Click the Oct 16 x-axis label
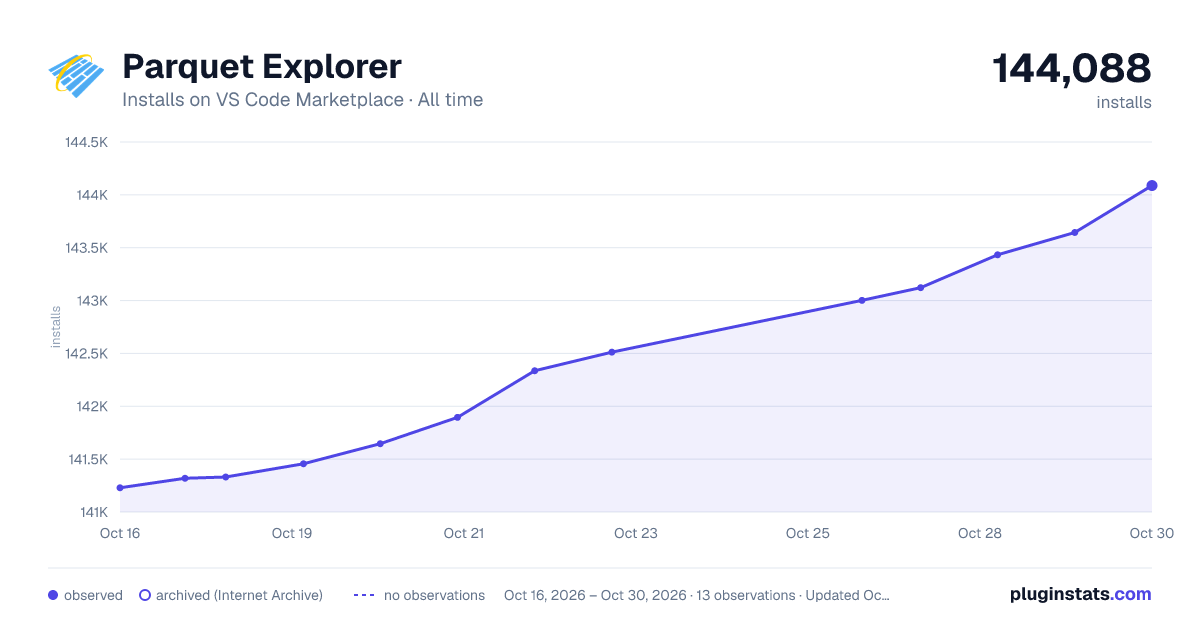This screenshot has height=630, width=1200. point(120,533)
